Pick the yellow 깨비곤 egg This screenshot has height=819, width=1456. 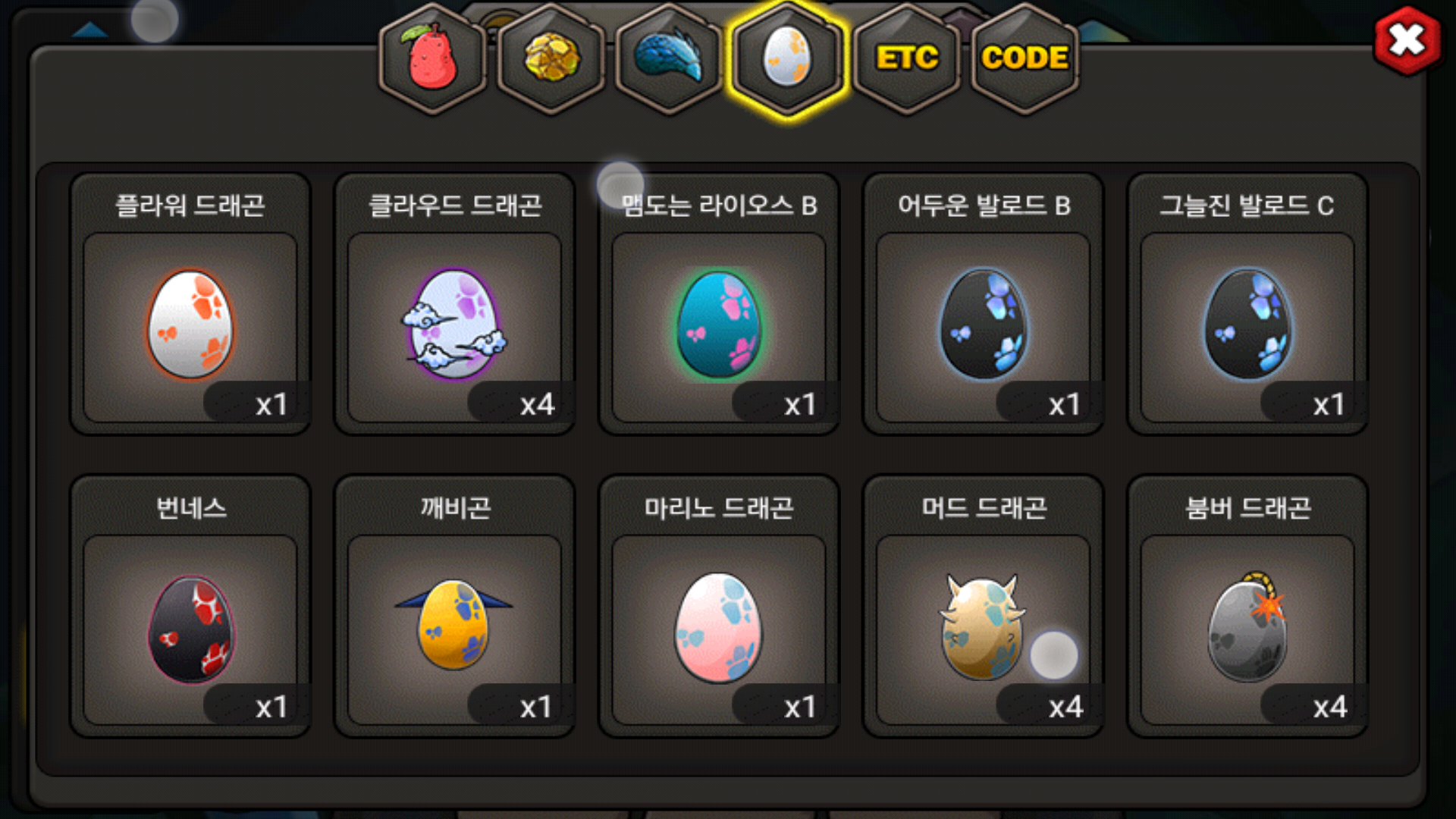[455, 628]
